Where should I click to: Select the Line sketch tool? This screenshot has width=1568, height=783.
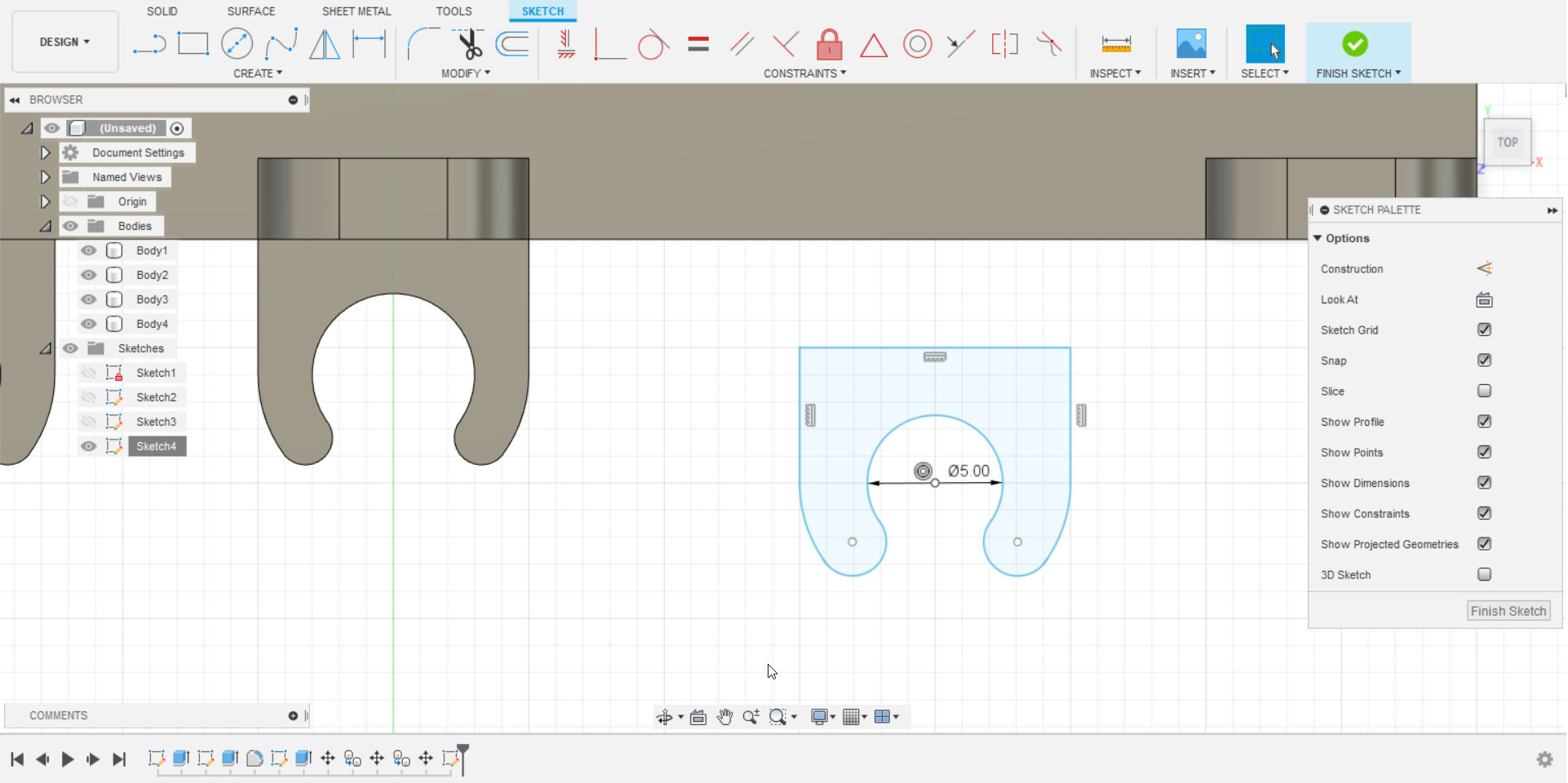149,44
